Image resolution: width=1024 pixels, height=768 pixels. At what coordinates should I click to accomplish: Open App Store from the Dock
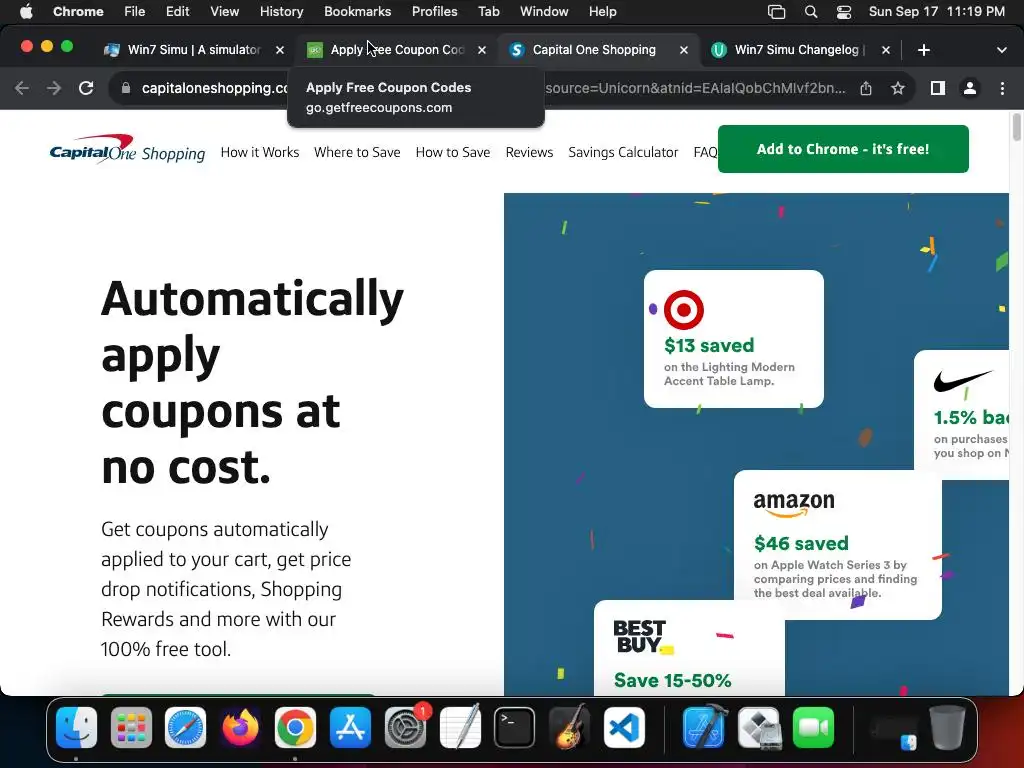point(351,728)
